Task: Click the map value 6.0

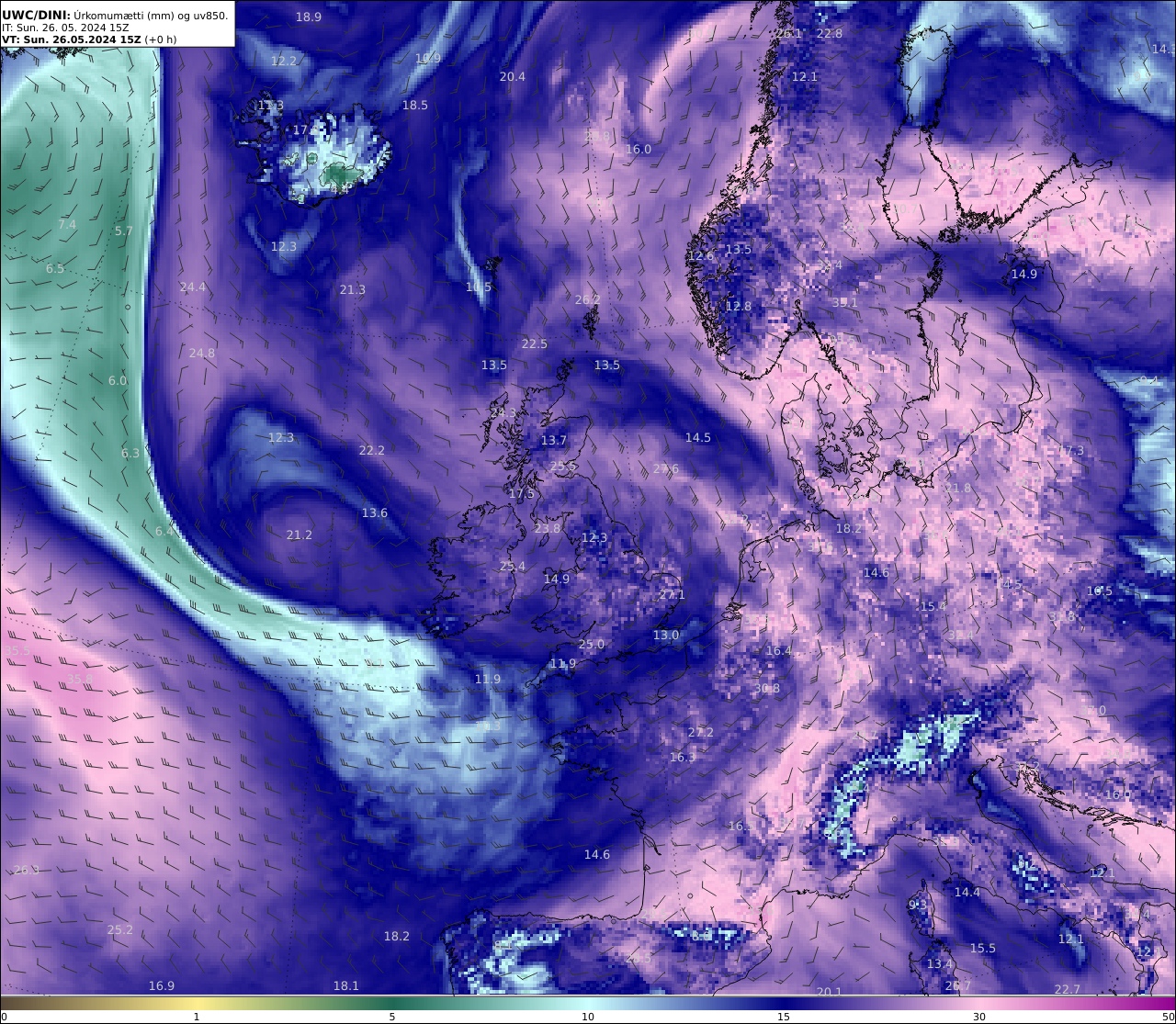Action: pos(118,381)
